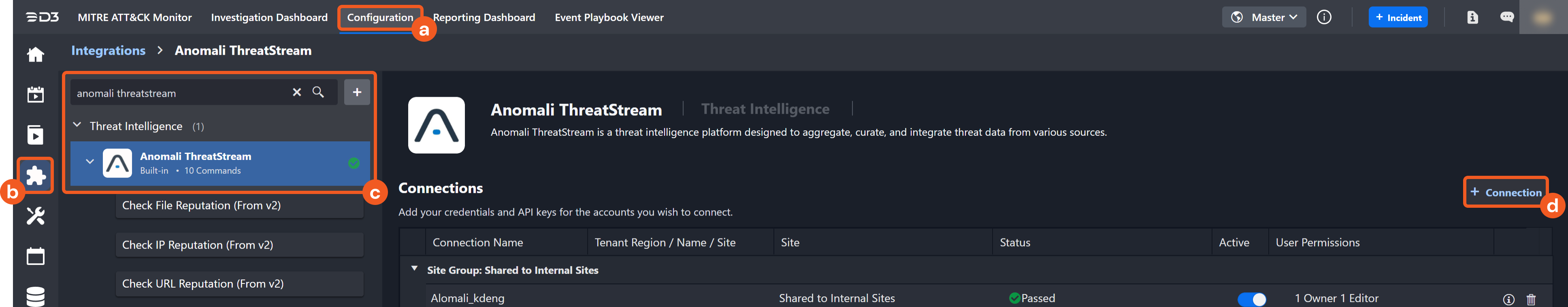
Task: Click the home icon in the sidebar
Action: point(35,55)
